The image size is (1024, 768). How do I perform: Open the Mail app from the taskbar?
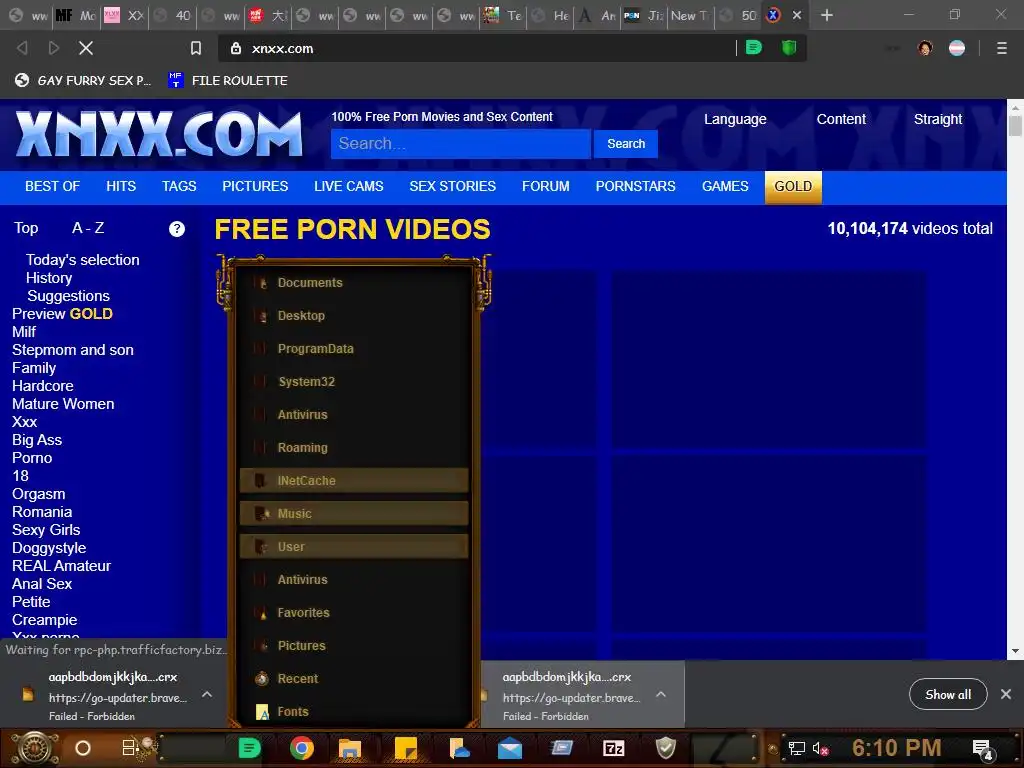pyautogui.click(x=509, y=748)
